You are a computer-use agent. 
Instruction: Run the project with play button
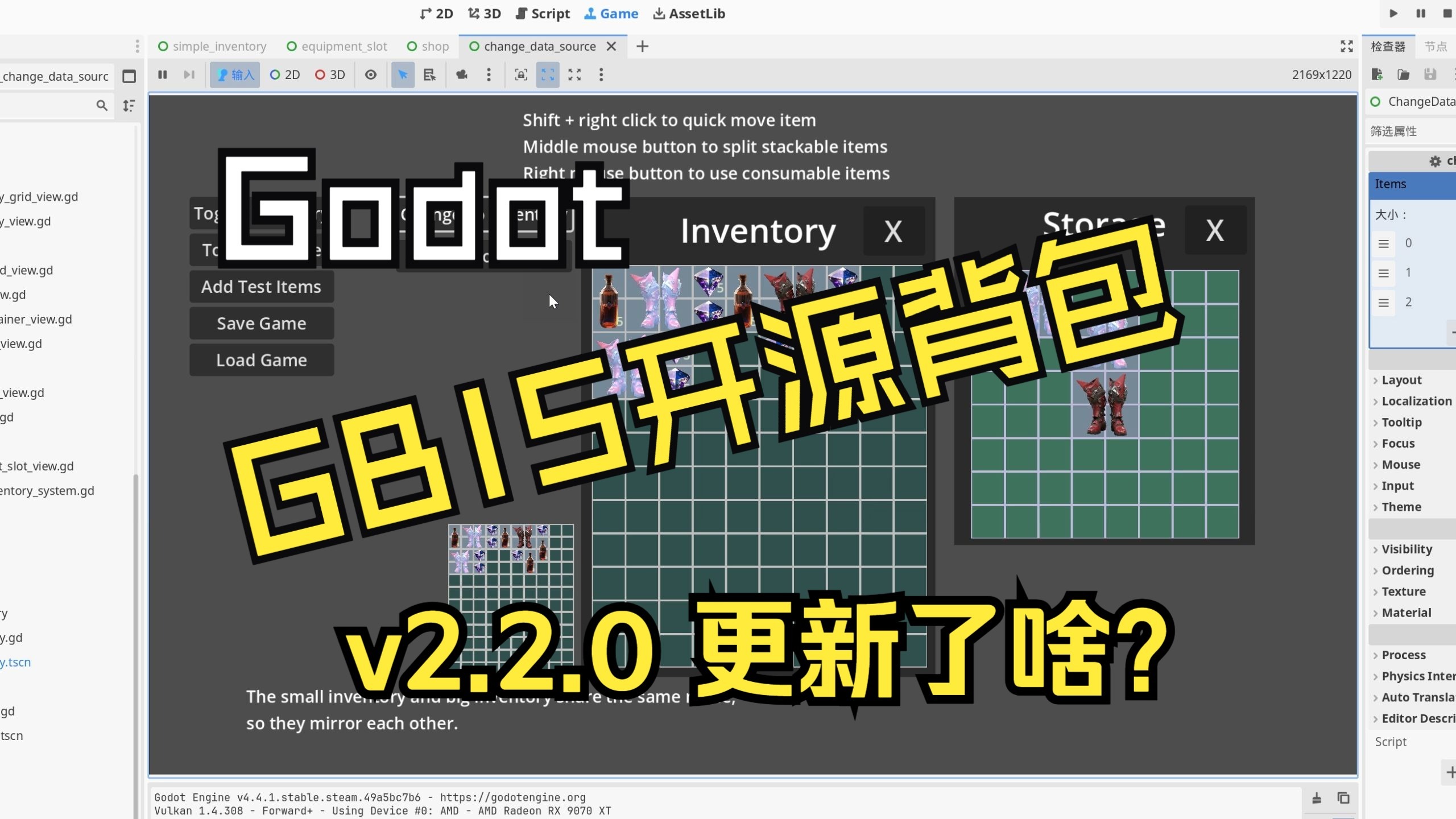click(x=1393, y=13)
